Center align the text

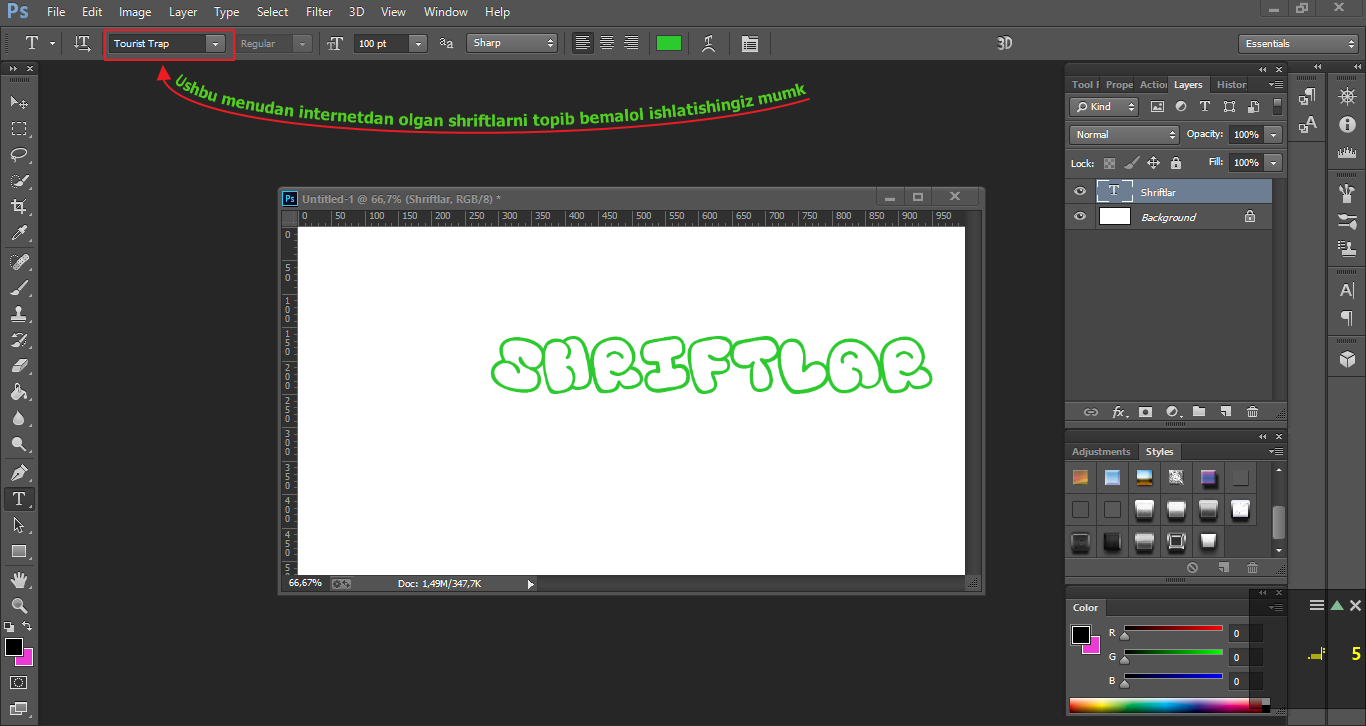pos(607,44)
